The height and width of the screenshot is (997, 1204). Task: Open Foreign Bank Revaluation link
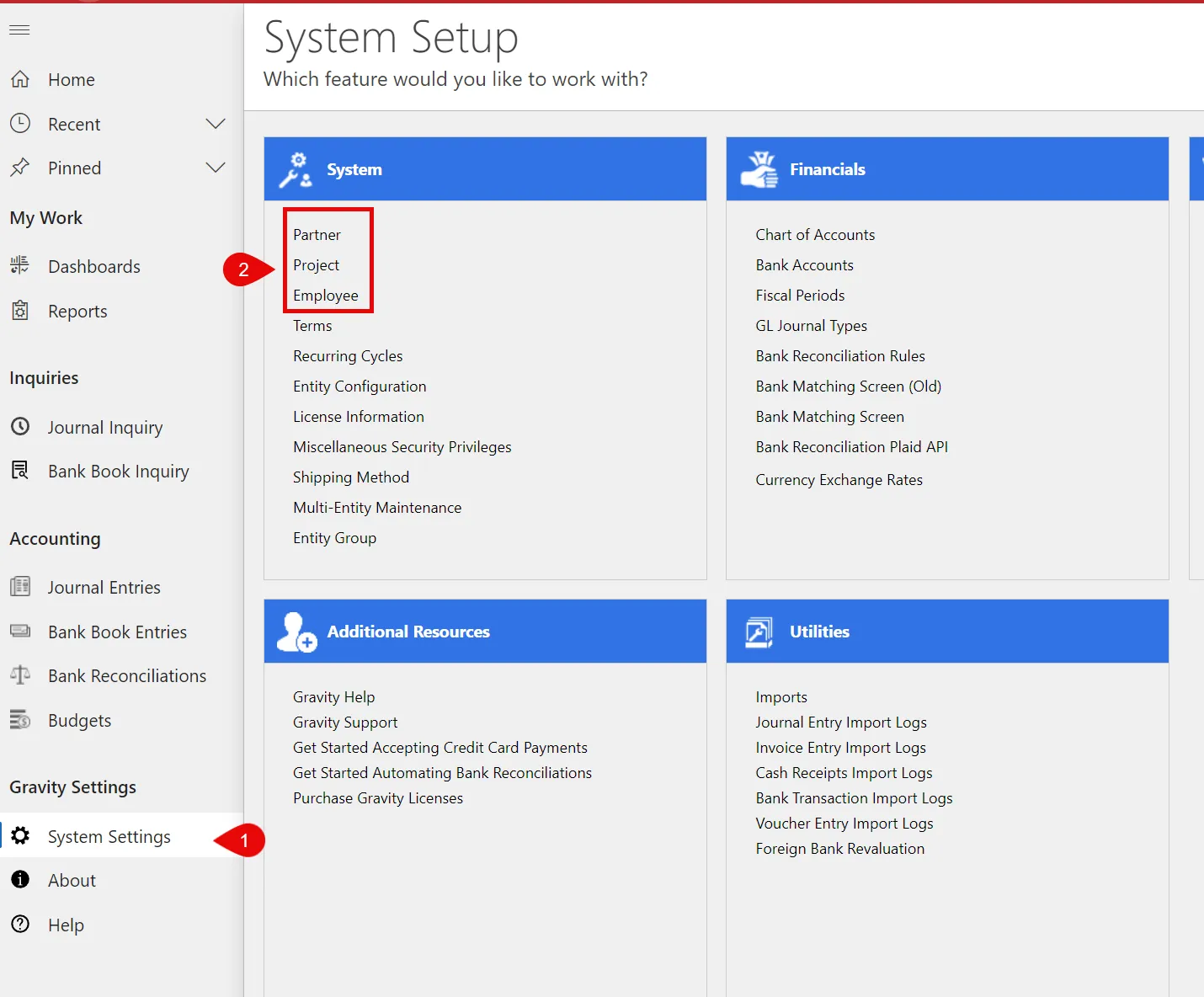click(840, 849)
